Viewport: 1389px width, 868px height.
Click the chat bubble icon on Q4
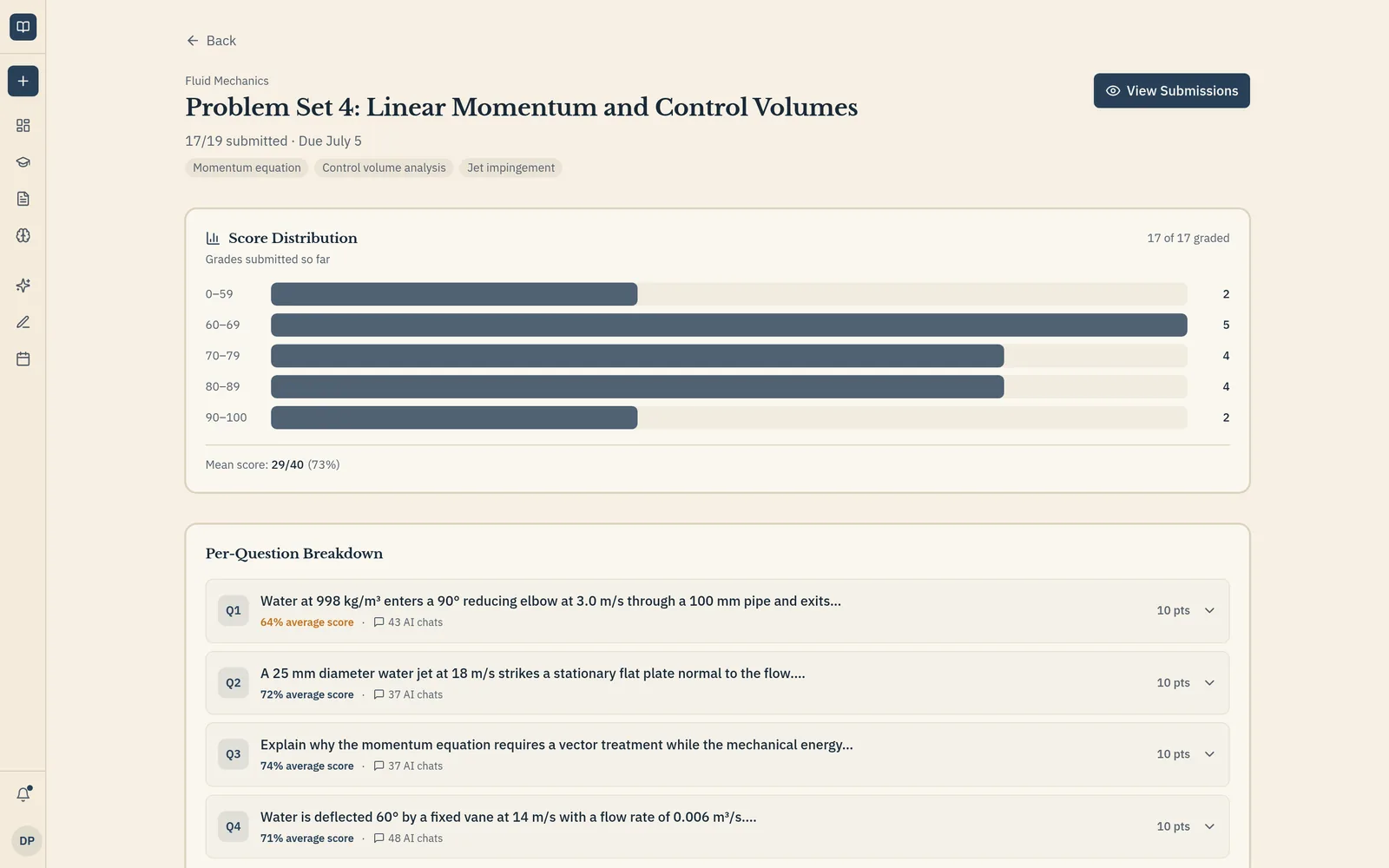pyautogui.click(x=379, y=838)
